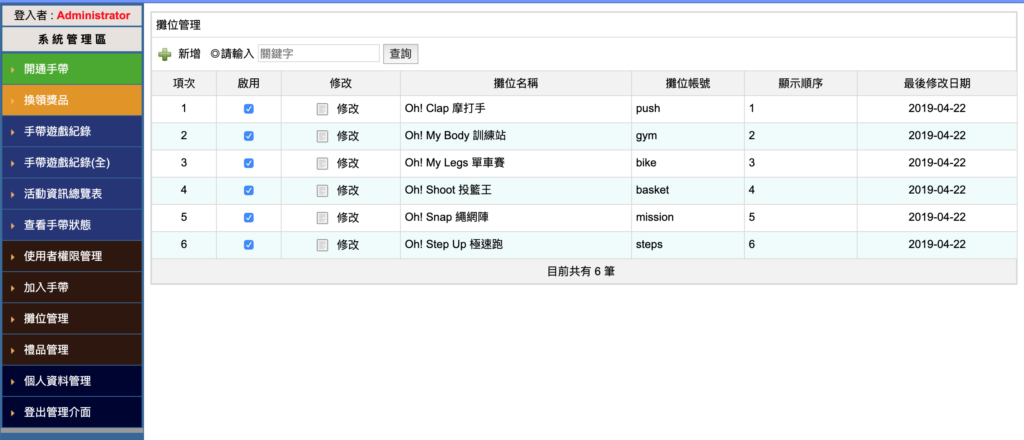The width and height of the screenshot is (1024, 440).
Task: Click the 最後修改日期 column header
Action: click(x=936, y=83)
